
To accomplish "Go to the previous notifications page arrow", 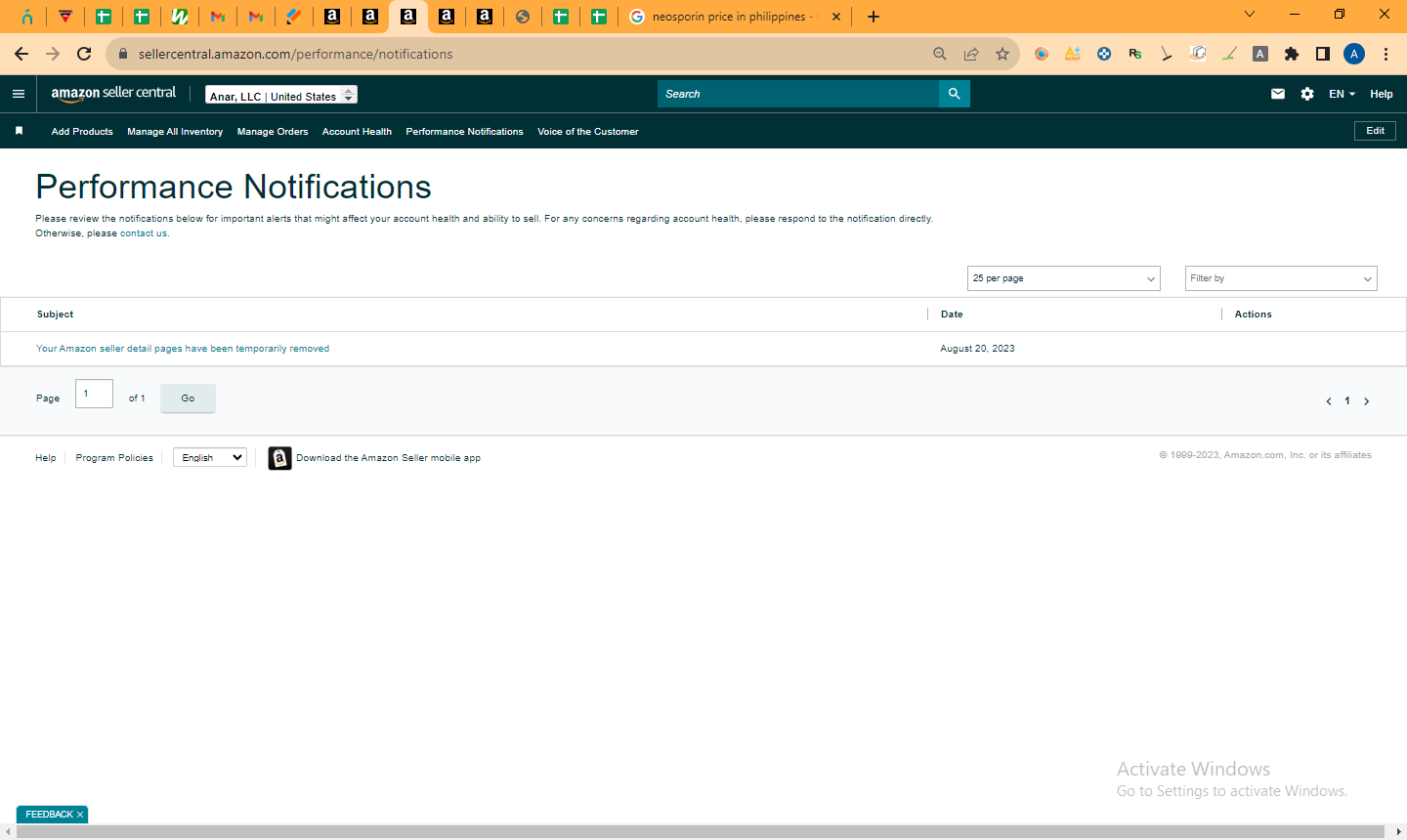I will (x=1329, y=401).
